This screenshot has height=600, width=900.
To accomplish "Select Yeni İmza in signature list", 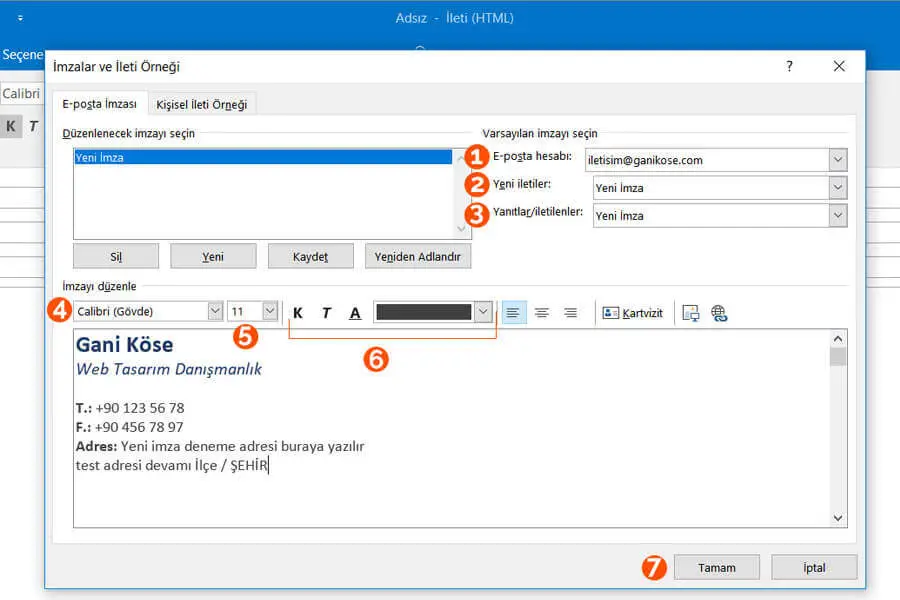I will pyautogui.click(x=263, y=157).
